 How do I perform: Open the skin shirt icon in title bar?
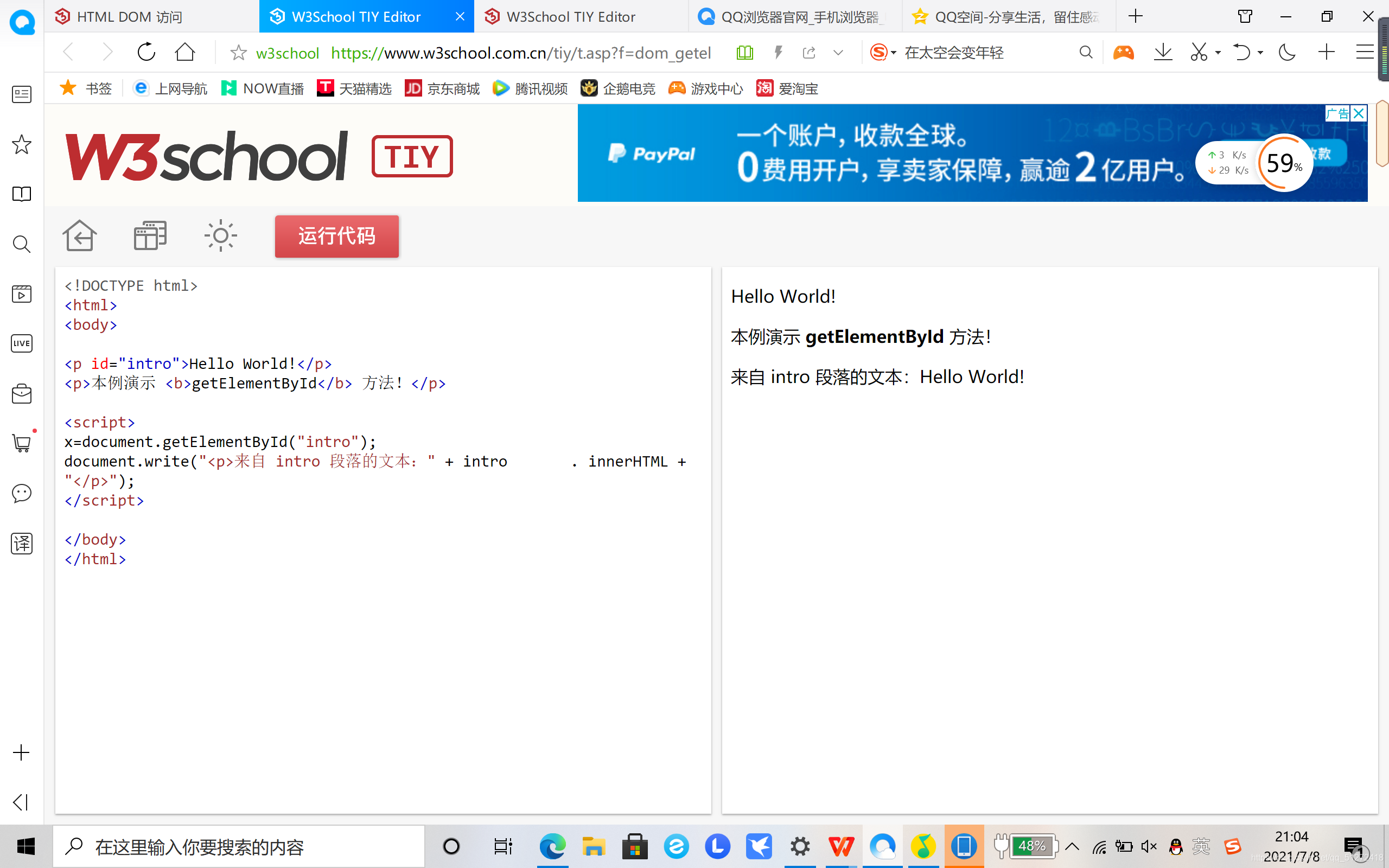tap(1245, 16)
